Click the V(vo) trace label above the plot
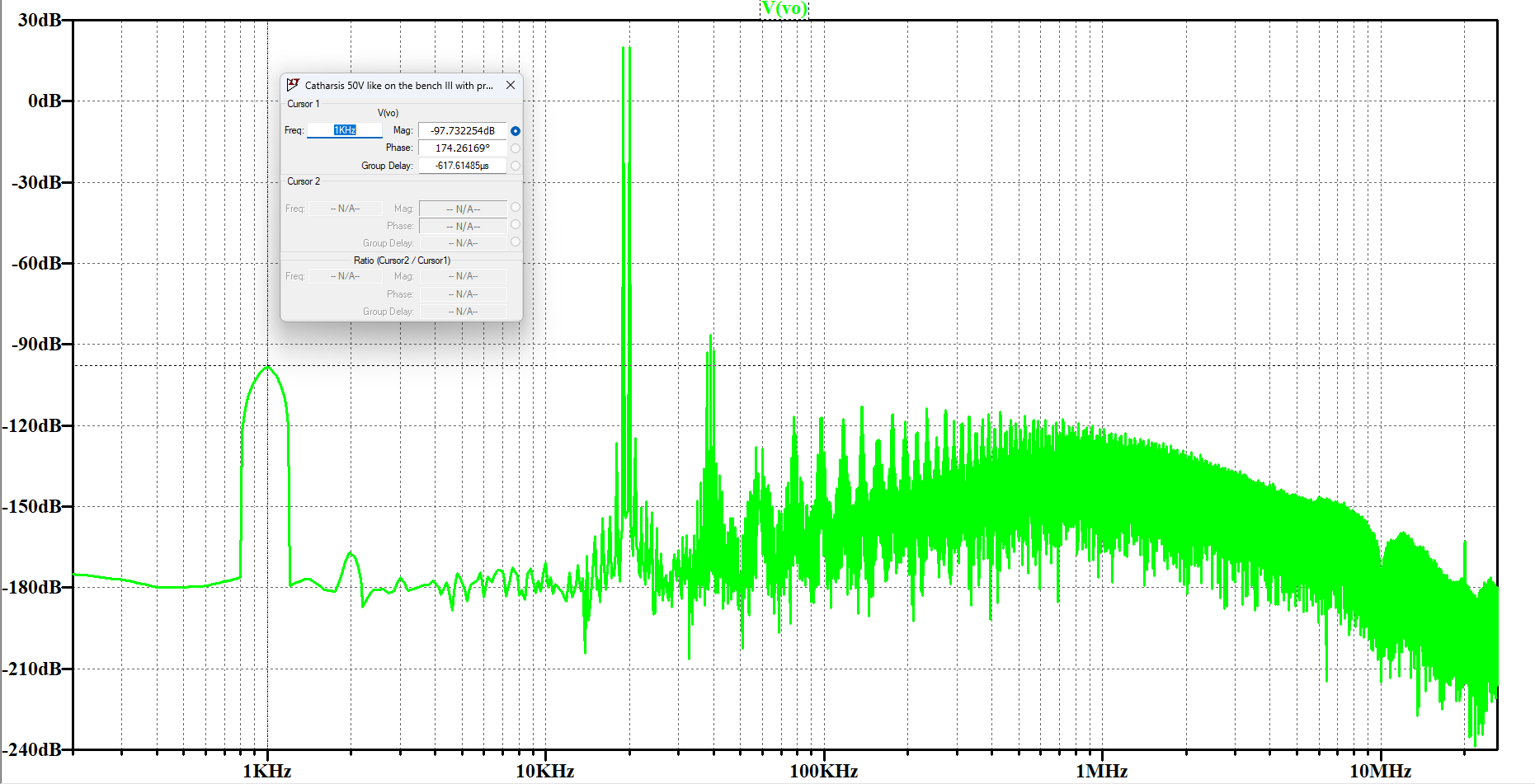Screen dimensions: 1535x784 click(x=784, y=9)
